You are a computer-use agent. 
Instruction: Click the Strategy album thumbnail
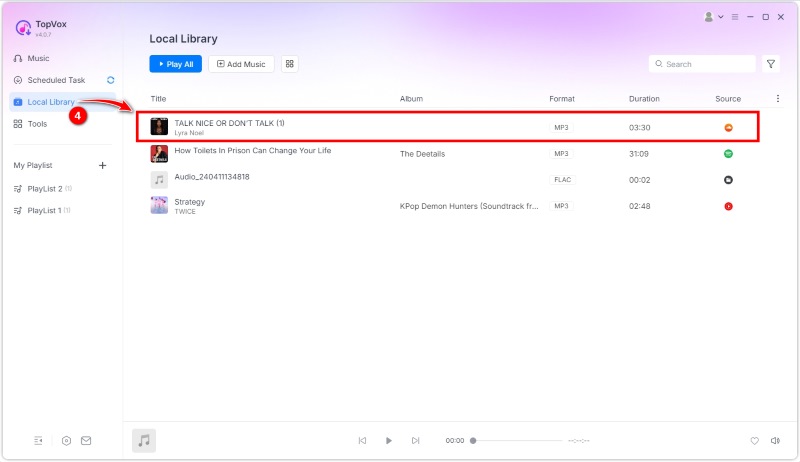159,206
